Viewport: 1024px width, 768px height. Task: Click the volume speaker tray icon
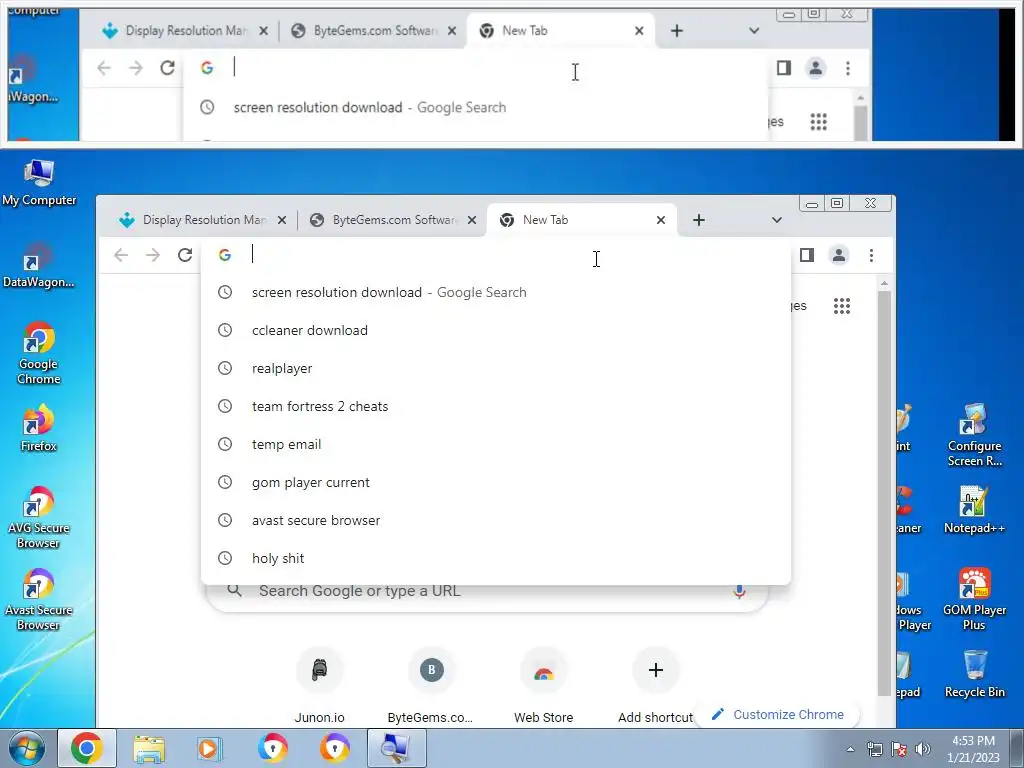click(x=923, y=749)
